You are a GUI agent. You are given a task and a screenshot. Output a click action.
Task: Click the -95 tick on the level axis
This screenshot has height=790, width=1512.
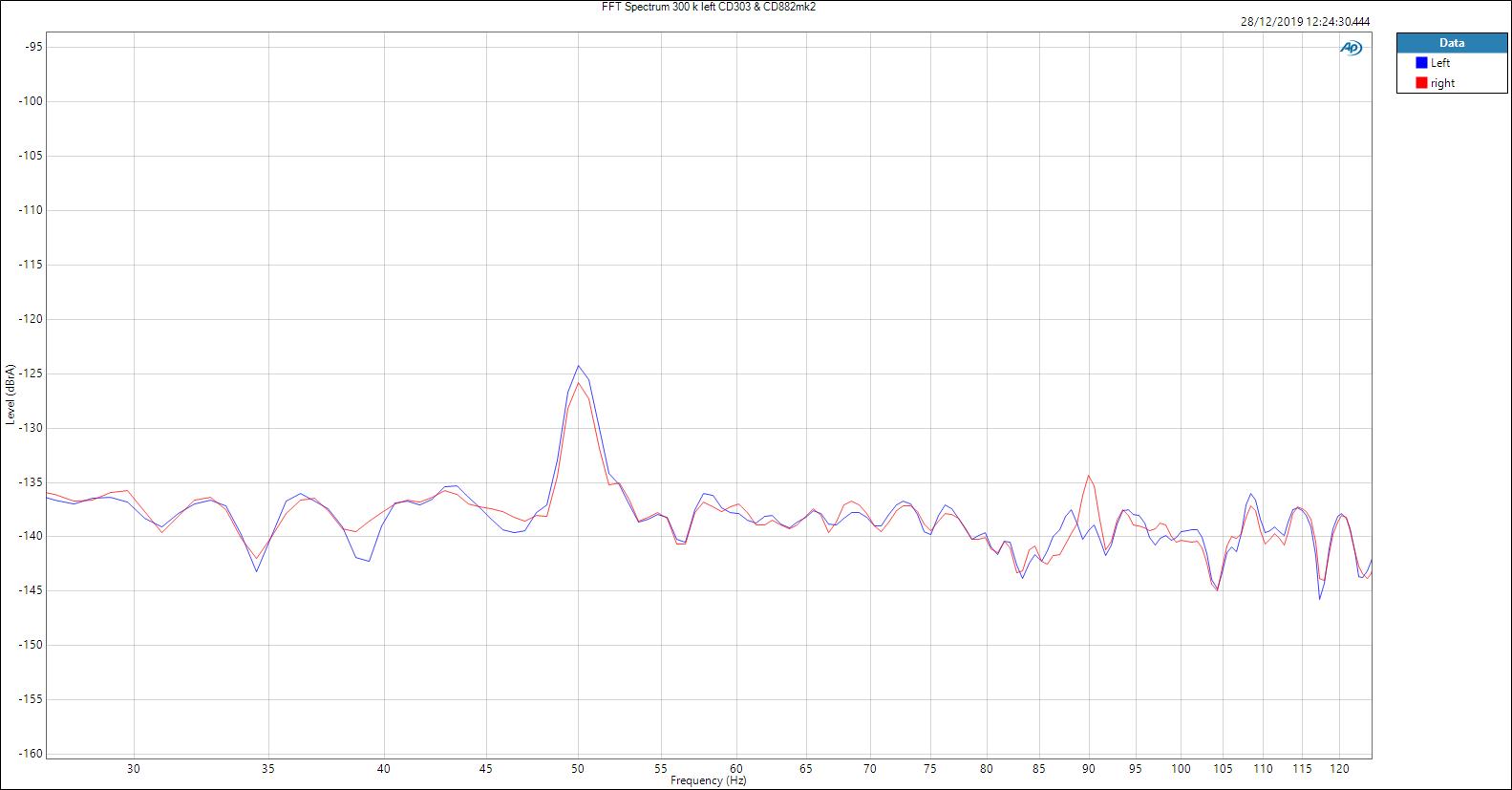click(x=32, y=47)
